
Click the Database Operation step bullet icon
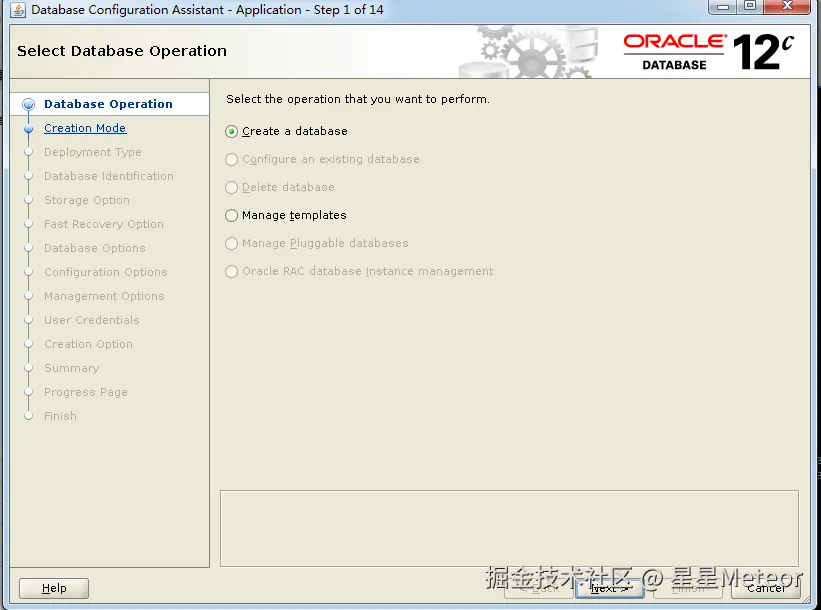[x=29, y=104]
